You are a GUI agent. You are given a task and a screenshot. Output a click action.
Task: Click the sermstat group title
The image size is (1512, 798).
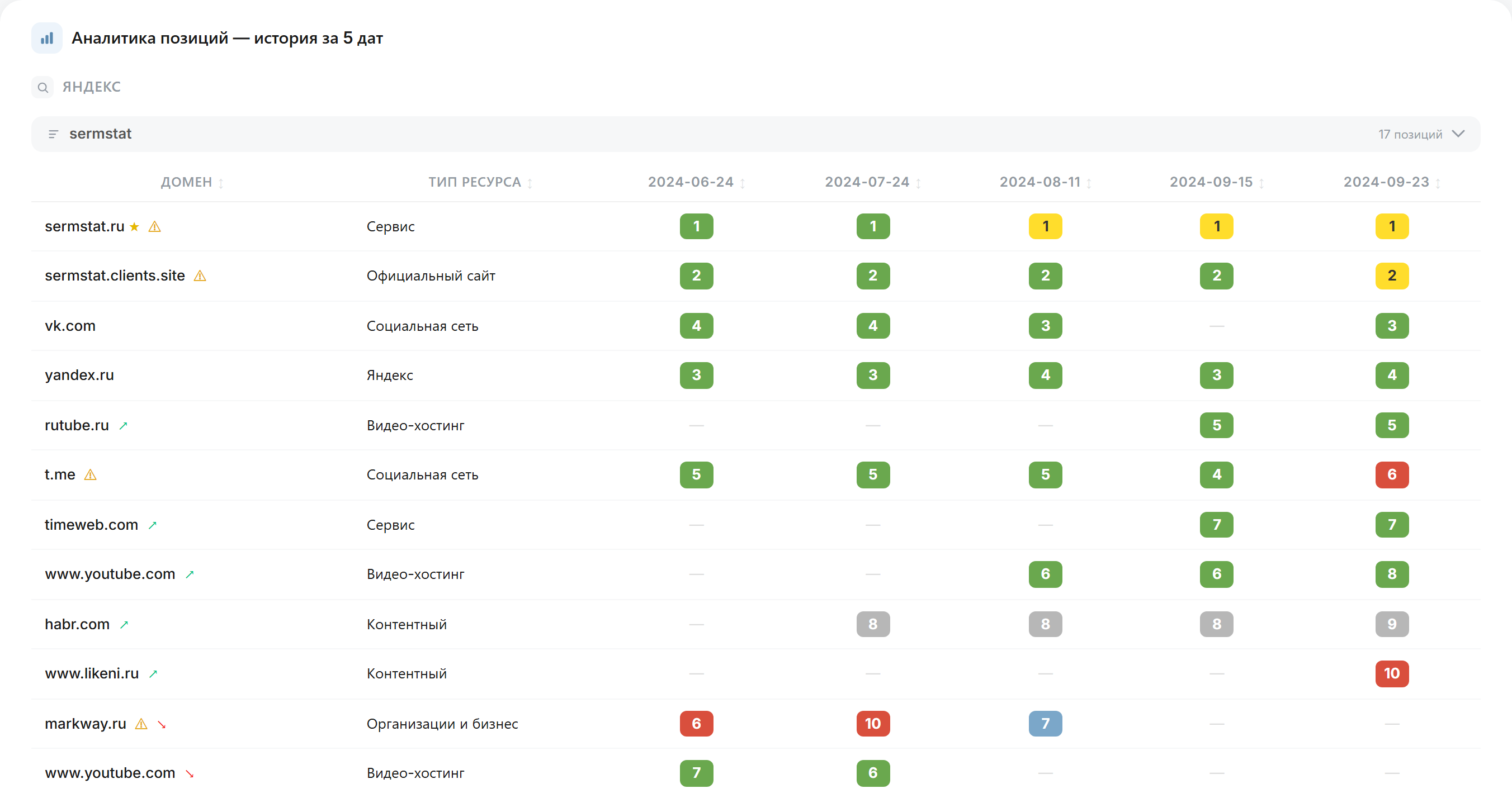pyautogui.click(x=100, y=134)
